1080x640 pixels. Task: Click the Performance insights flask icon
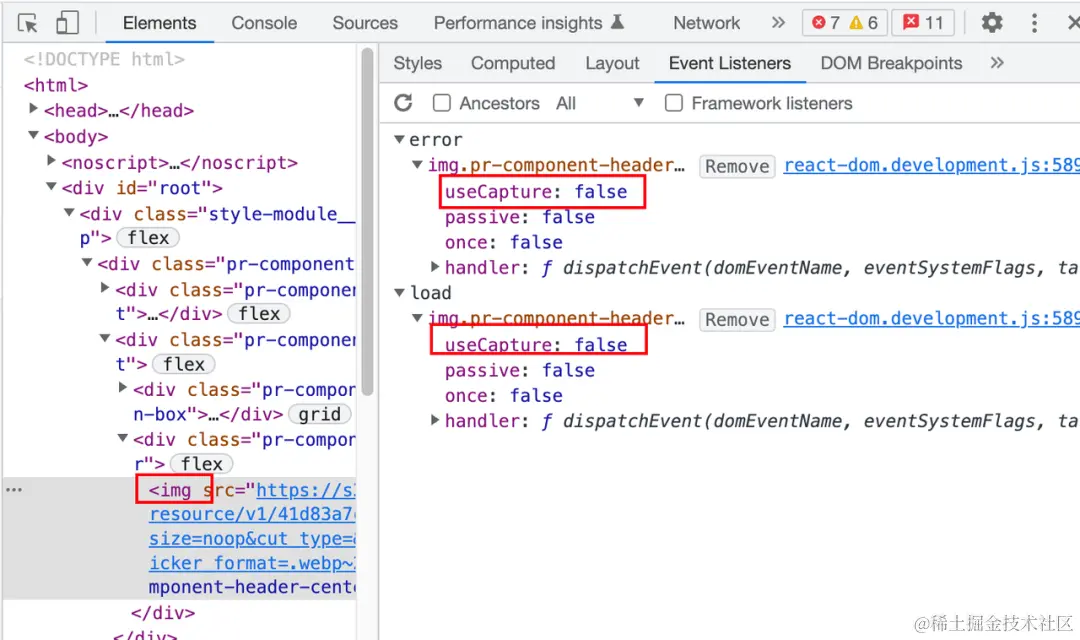pos(618,22)
